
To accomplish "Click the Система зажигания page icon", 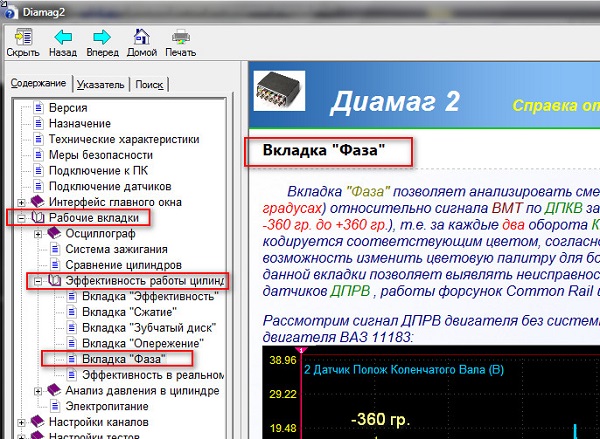I will pos(55,249).
